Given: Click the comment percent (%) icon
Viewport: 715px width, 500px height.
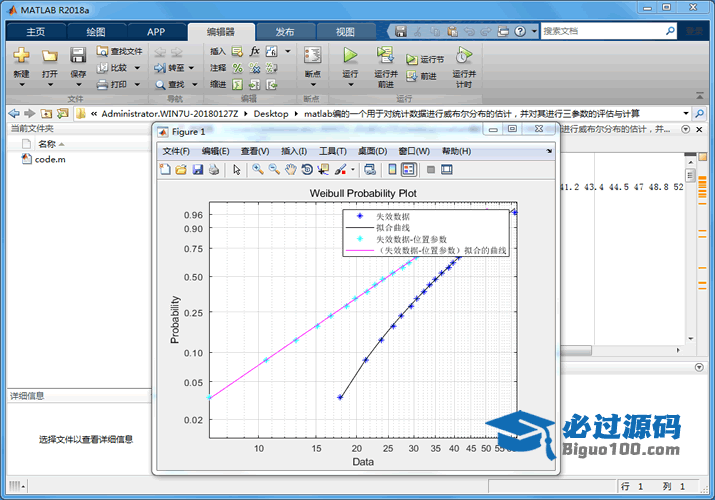Looking at the screenshot, I should [x=238, y=68].
